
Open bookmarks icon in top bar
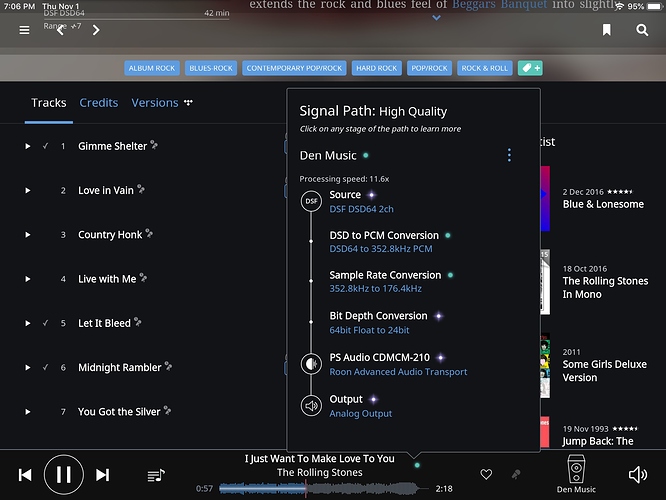(x=607, y=30)
